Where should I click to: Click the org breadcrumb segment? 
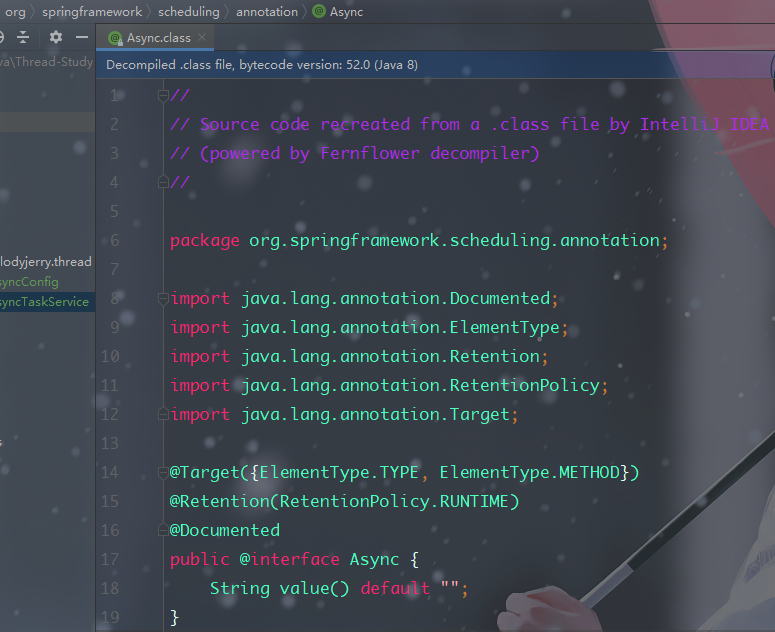pos(15,12)
